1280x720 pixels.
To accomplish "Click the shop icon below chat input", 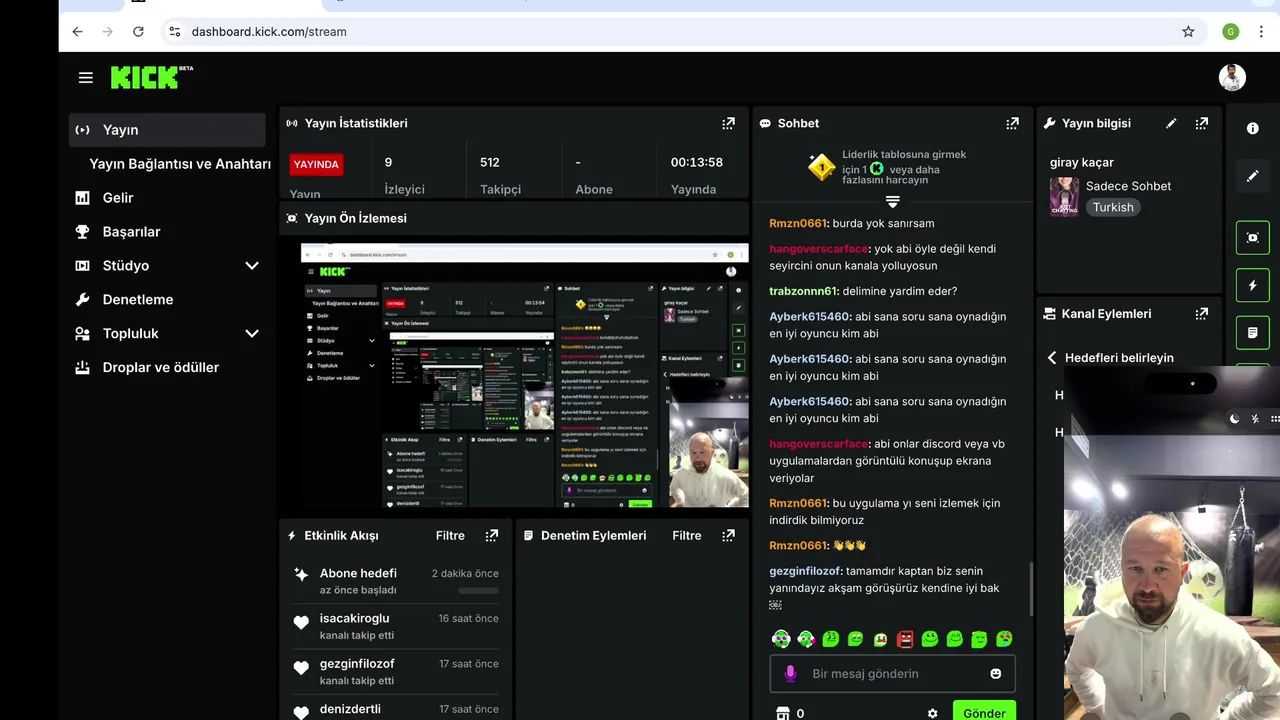I will [783, 713].
